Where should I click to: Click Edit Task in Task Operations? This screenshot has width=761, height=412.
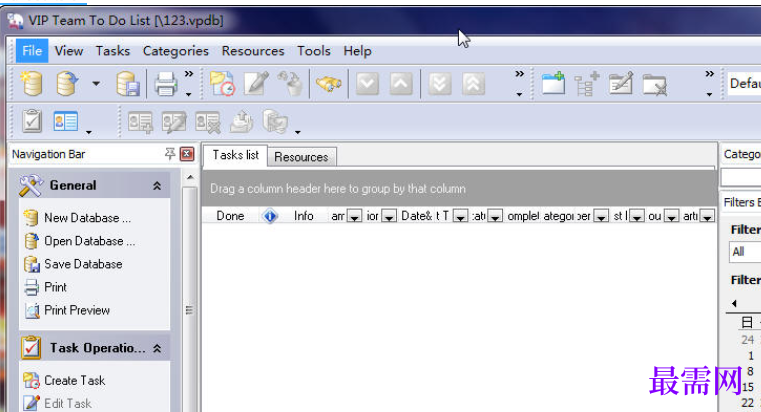[67, 403]
